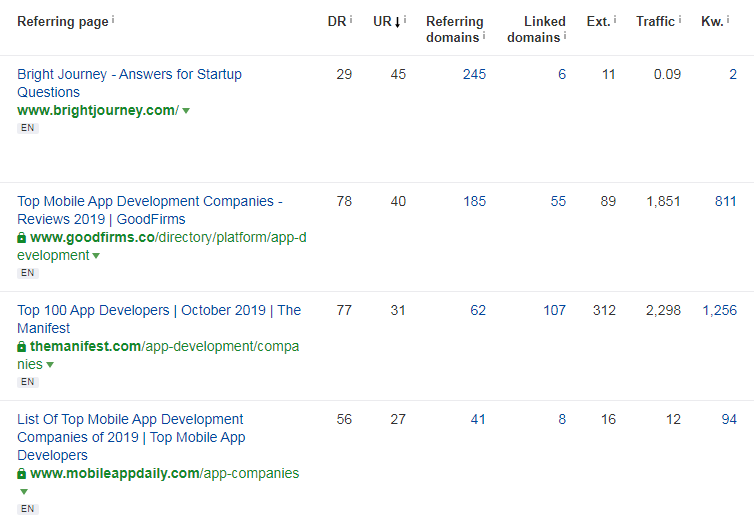The height and width of the screenshot is (525, 754).
Task: Click the padlock icon beside themanifest.com URL
Action: pyautogui.click(x=22, y=347)
